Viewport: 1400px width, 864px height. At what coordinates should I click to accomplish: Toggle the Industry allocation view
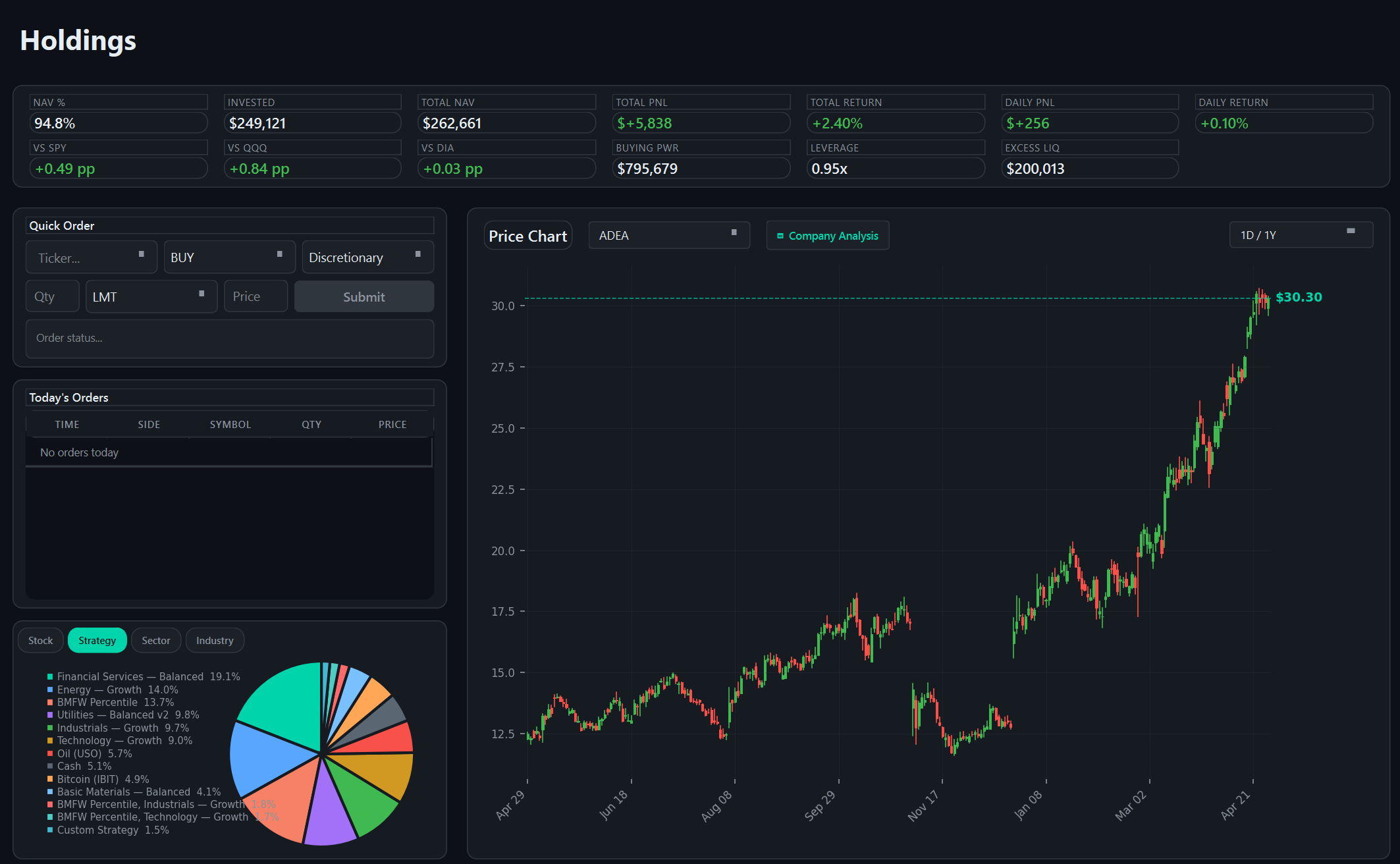215,639
